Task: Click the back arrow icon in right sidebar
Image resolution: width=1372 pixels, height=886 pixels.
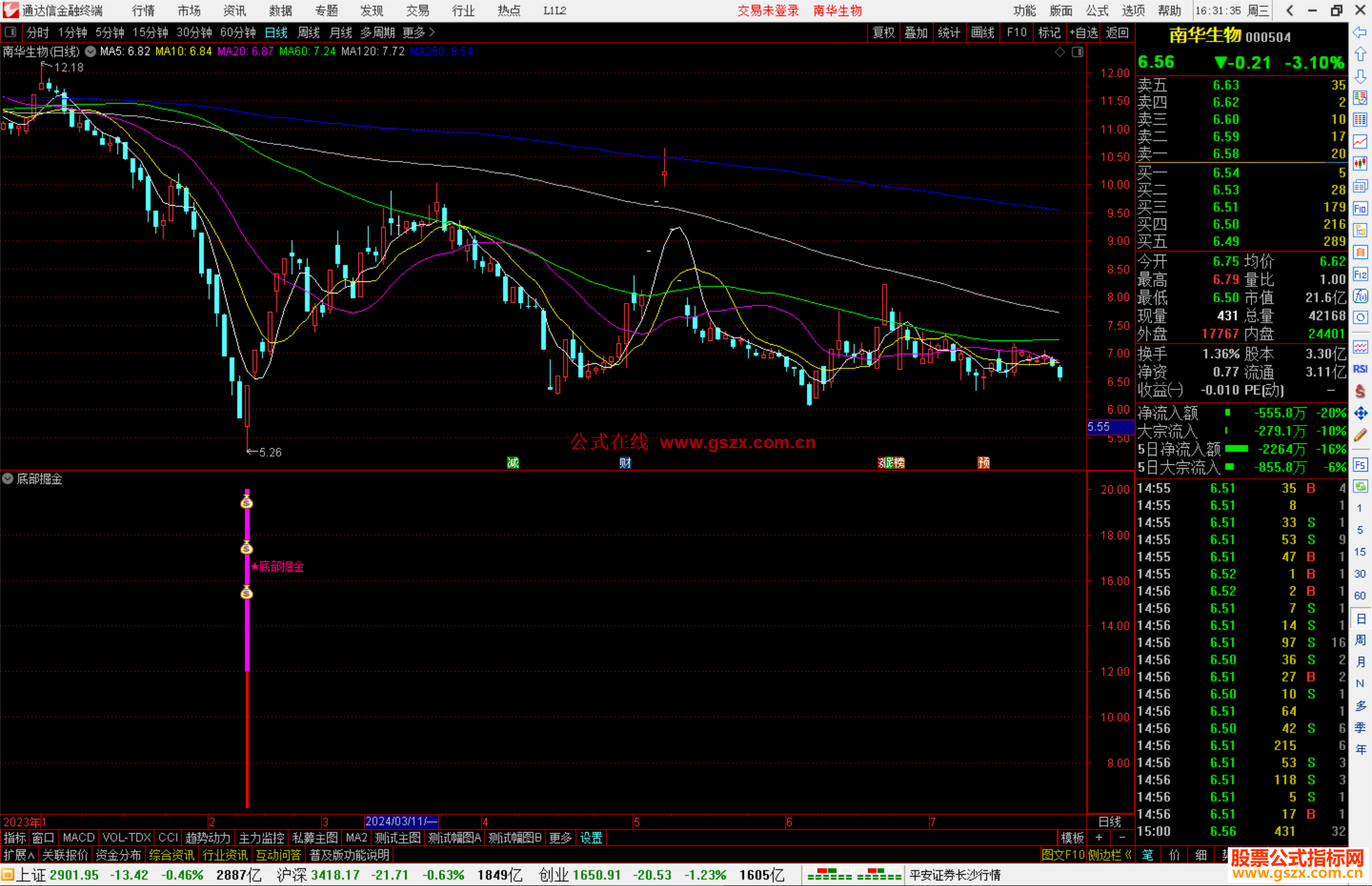Action: [1360, 32]
